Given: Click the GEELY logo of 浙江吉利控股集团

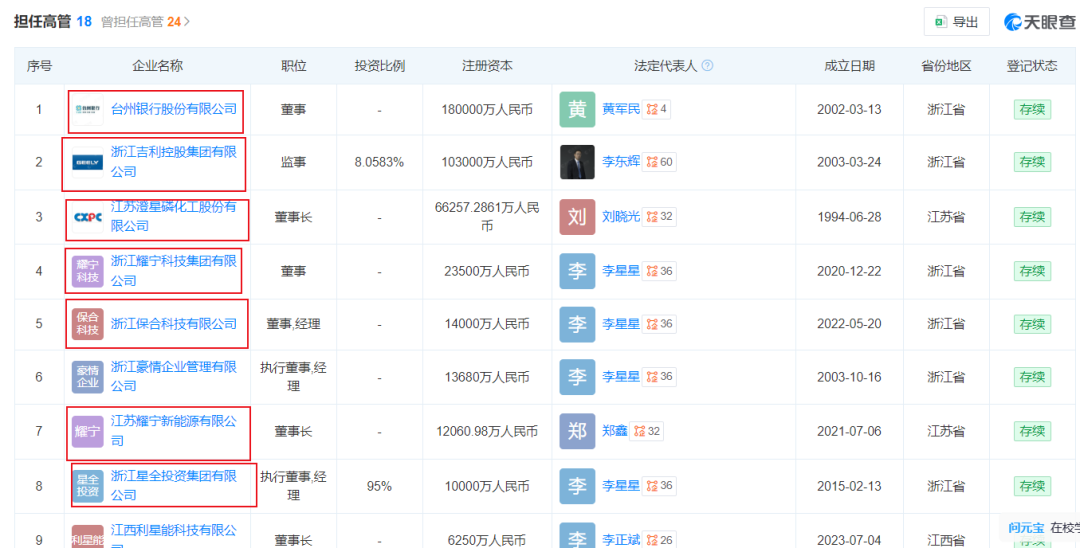Looking at the screenshot, I should 87,162.
